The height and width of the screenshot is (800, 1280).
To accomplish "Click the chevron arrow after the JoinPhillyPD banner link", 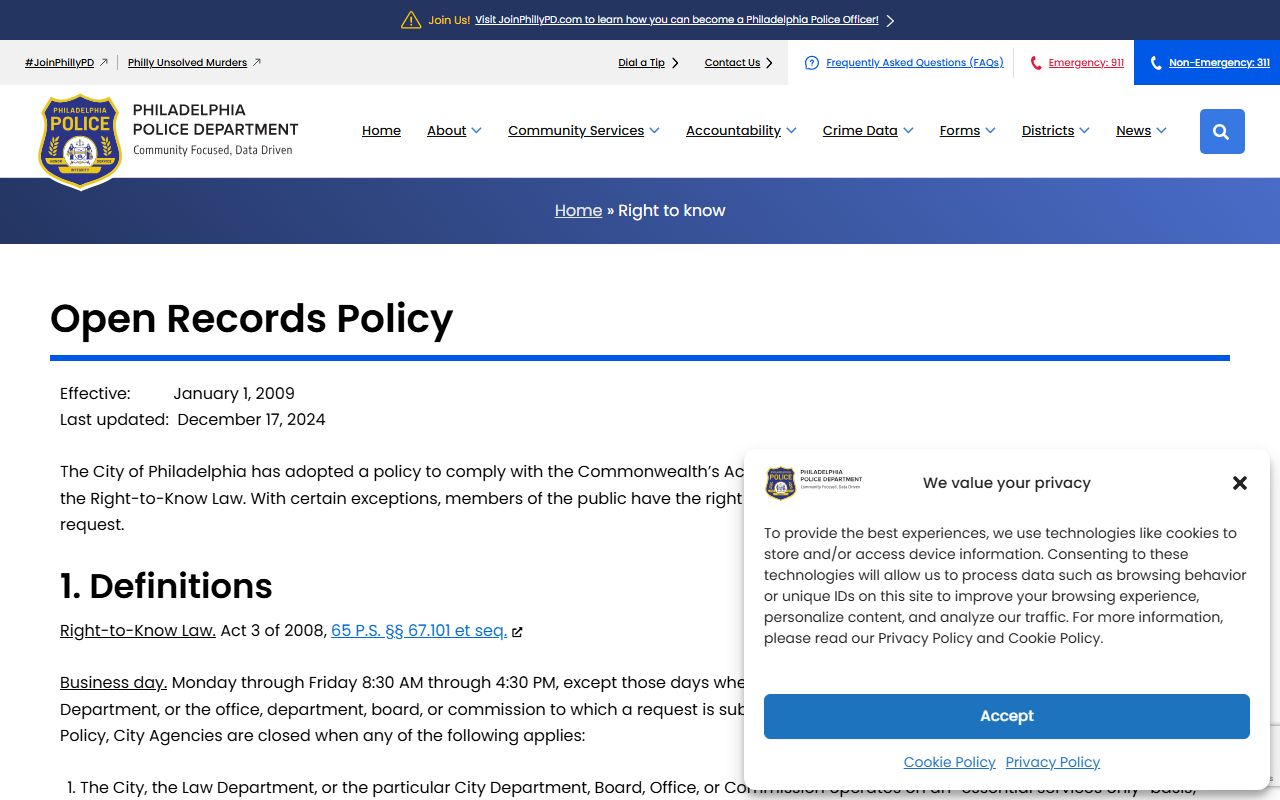I will tap(890, 20).
